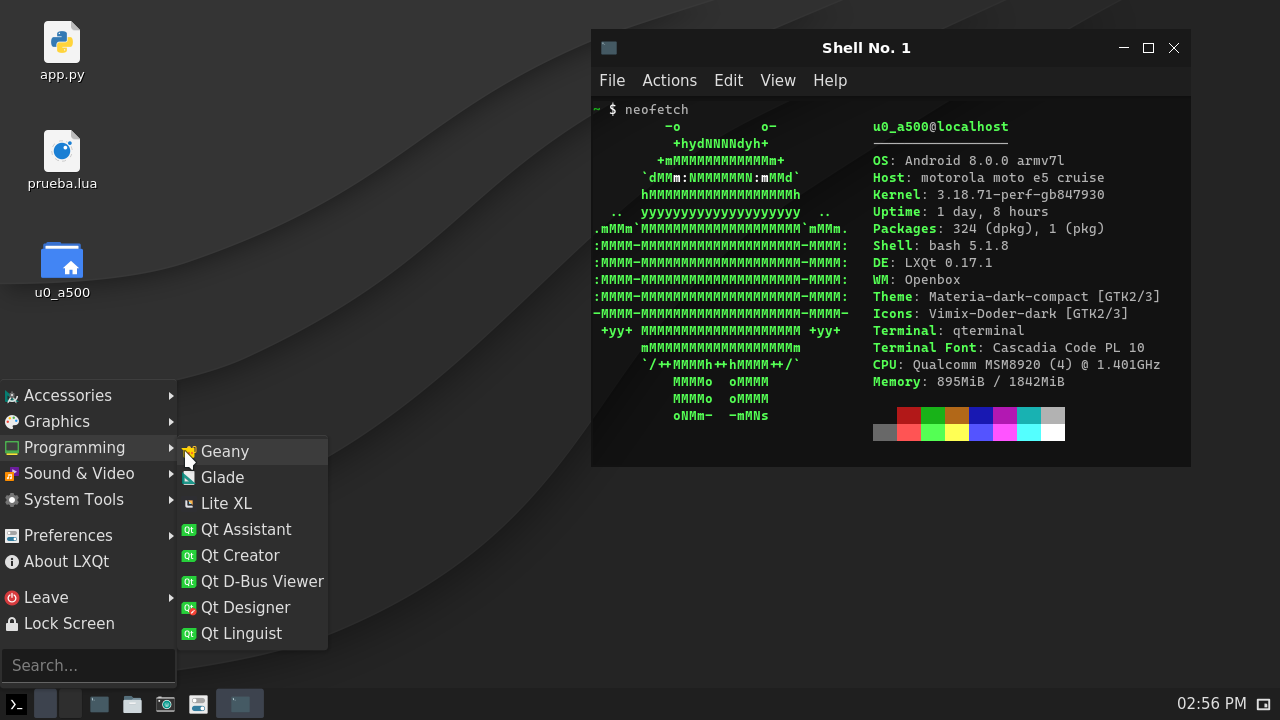
Task: Click the file manager folder icon in the taskbar
Action: pyautogui.click(x=132, y=703)
